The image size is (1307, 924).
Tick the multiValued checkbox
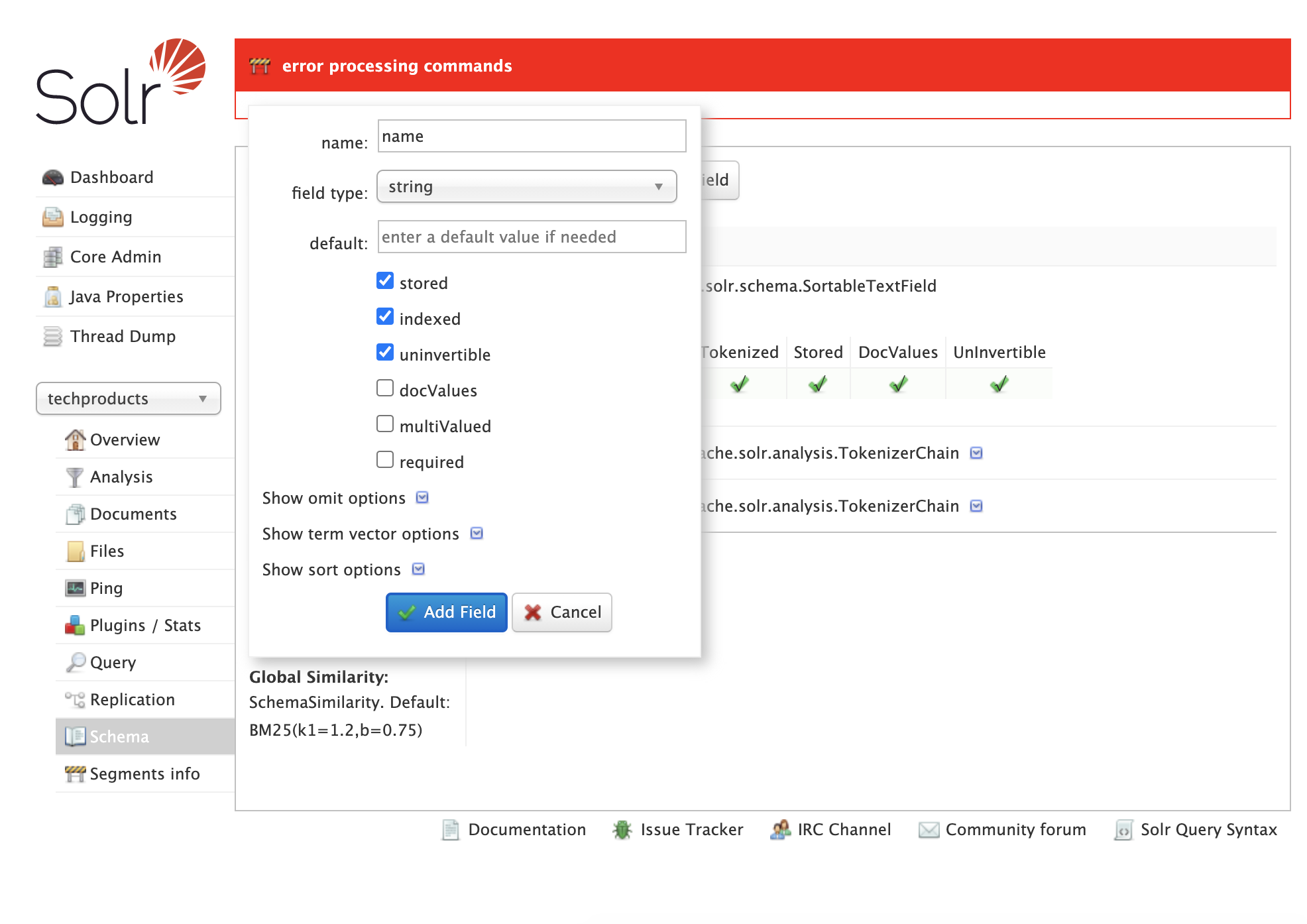point(385,424)
